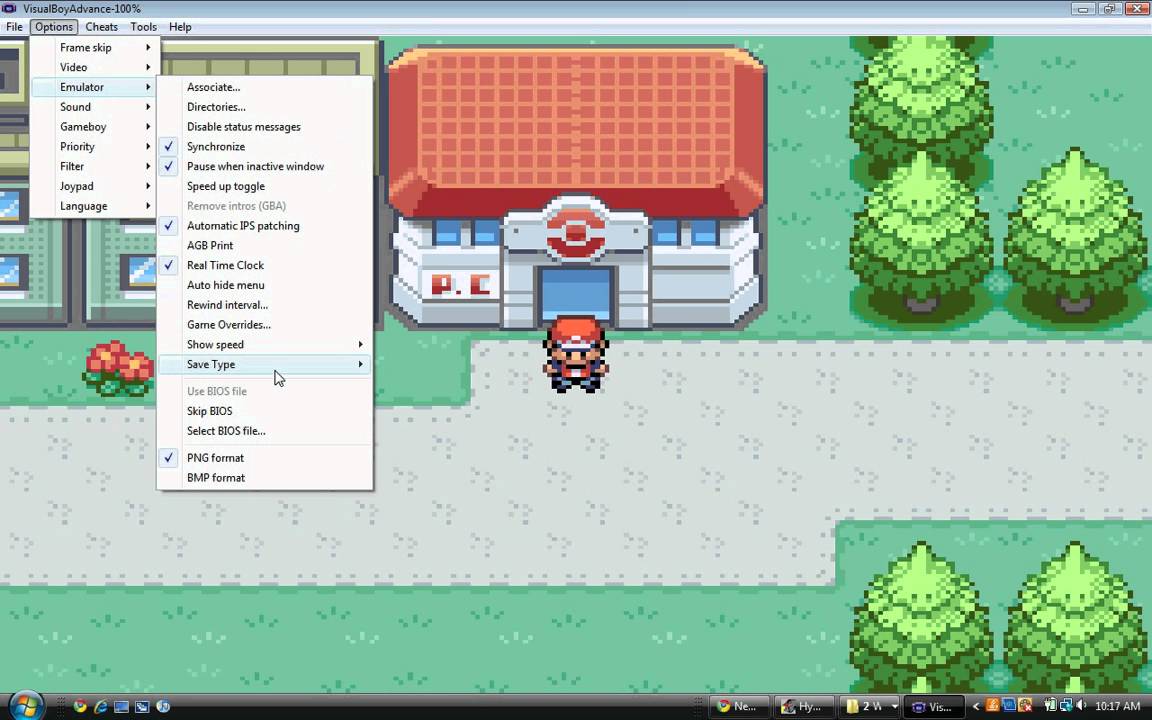Expand the Joypad submenu

[93, 187]
